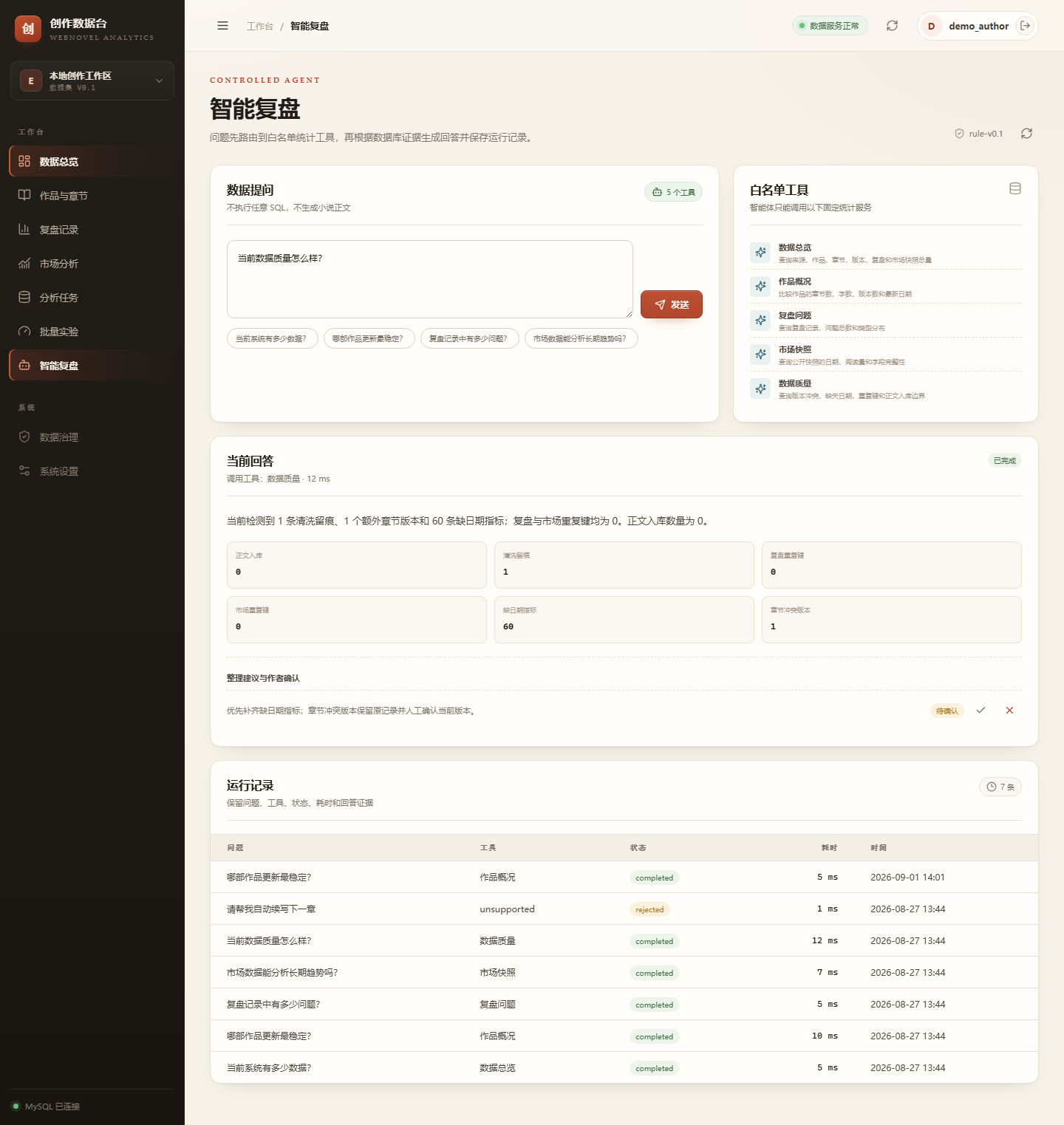
Task: Click the database icon in the 白名单工具 panel
Action: coord(1015,188)
